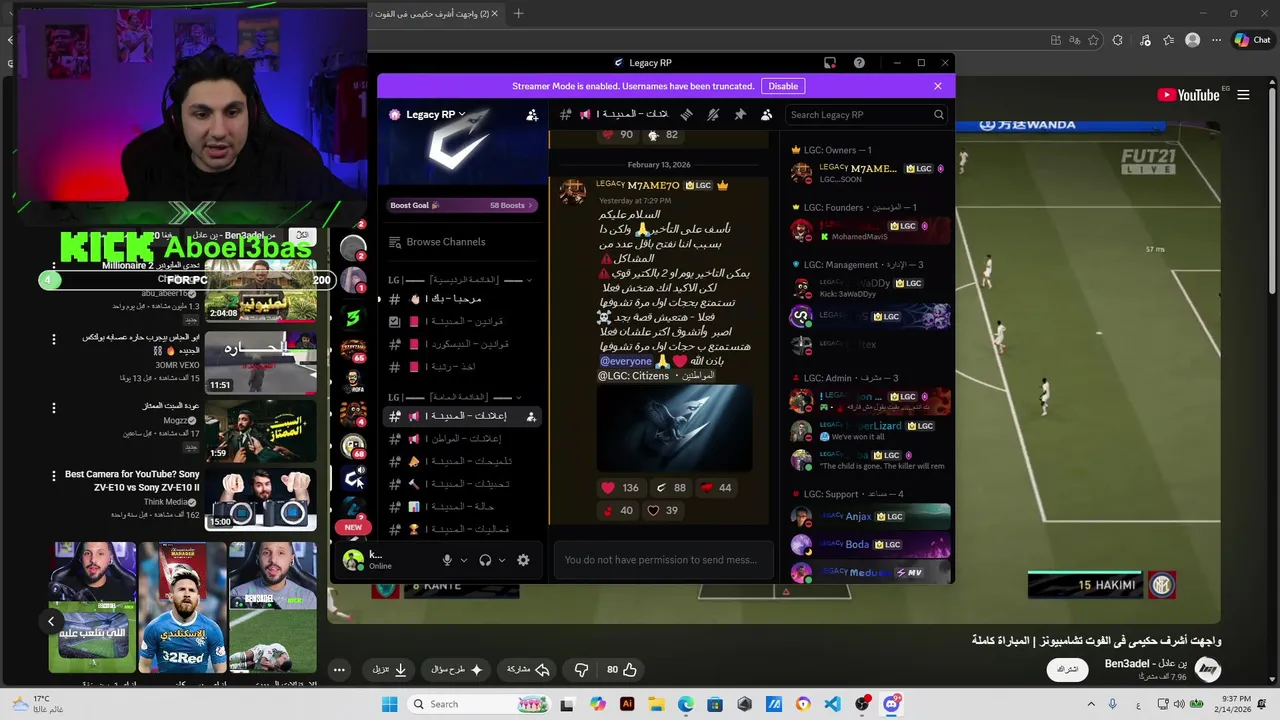The width and height of the screenshot is (1280, 720).
Task: Dislike the YouTube video
Action: [x=581, y=670]
